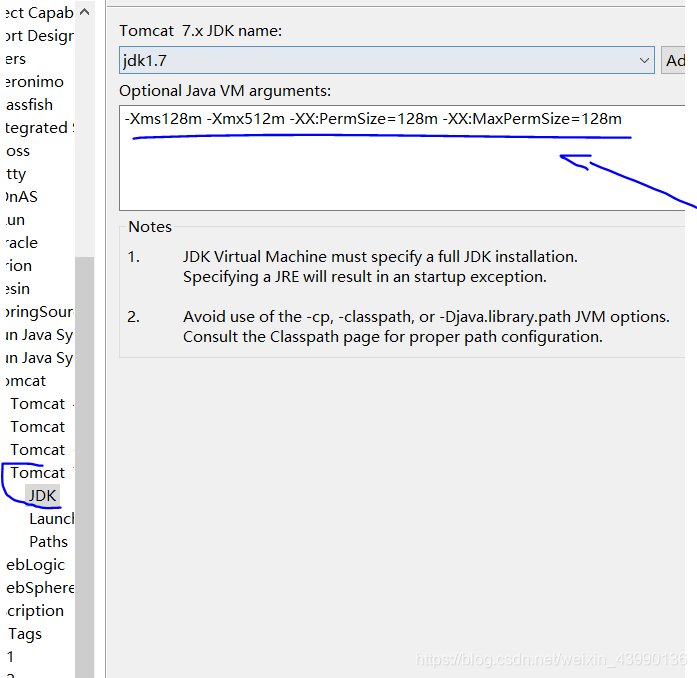Click the sidebar scroll-up arrow
This screenshot has height=678, width=697.
pos(84,12)
